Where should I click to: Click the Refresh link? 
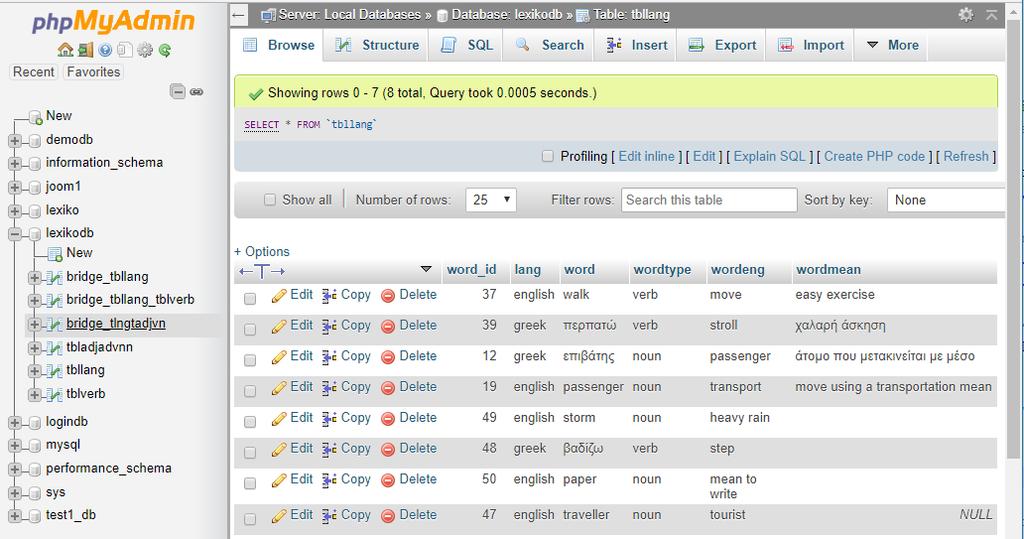(966, 156)
